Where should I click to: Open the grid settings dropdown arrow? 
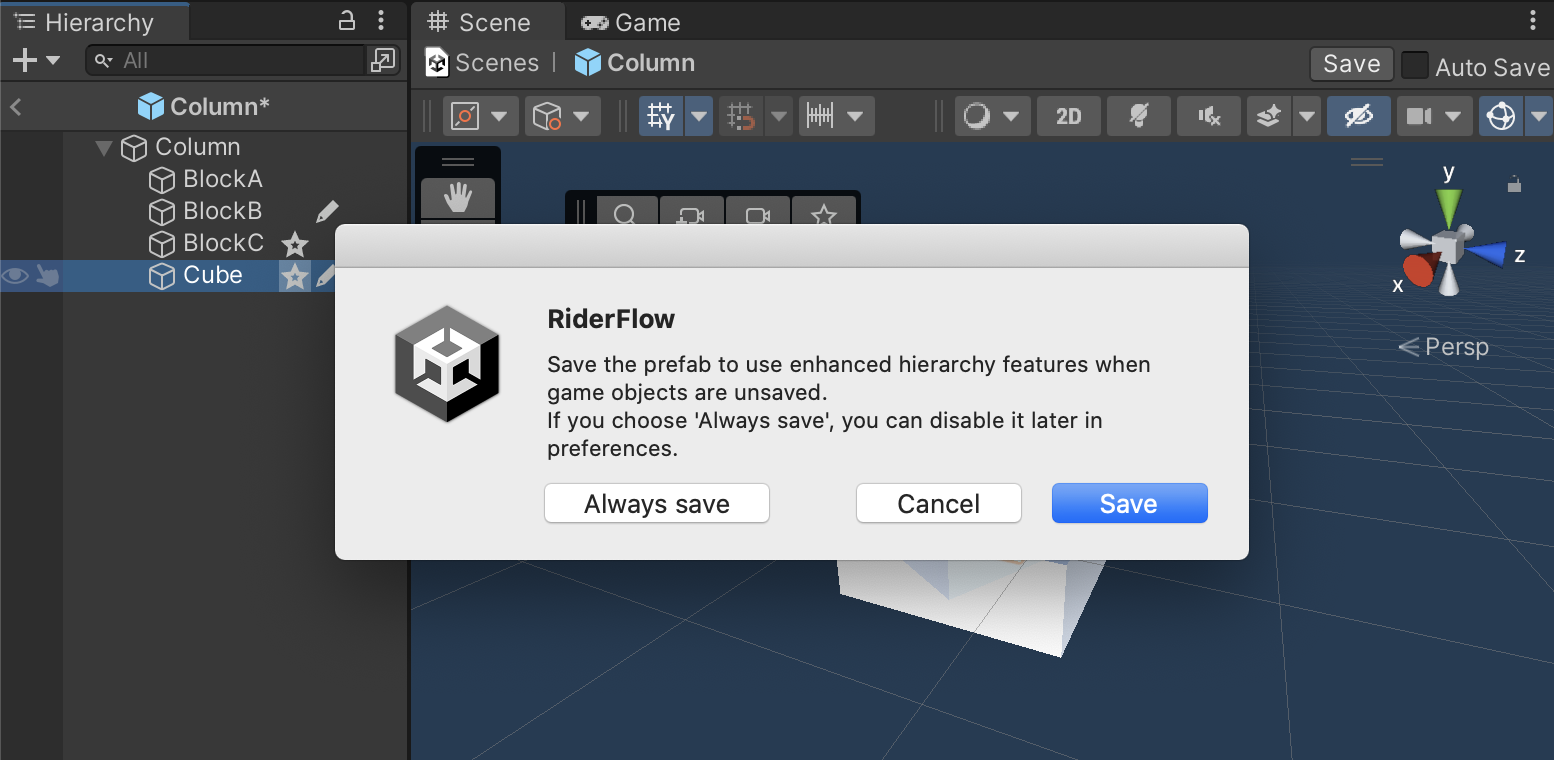(x=699, y=116)
